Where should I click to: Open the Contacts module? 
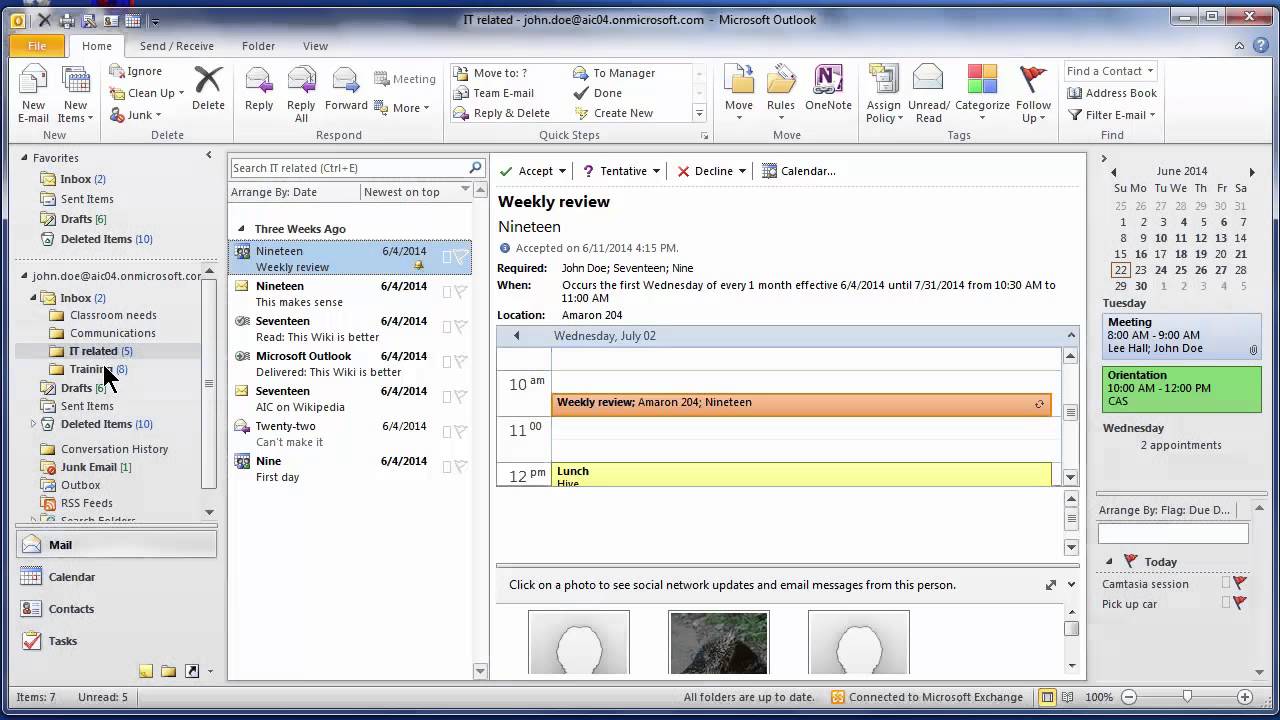pyautogui.click(x=116, y=609)
